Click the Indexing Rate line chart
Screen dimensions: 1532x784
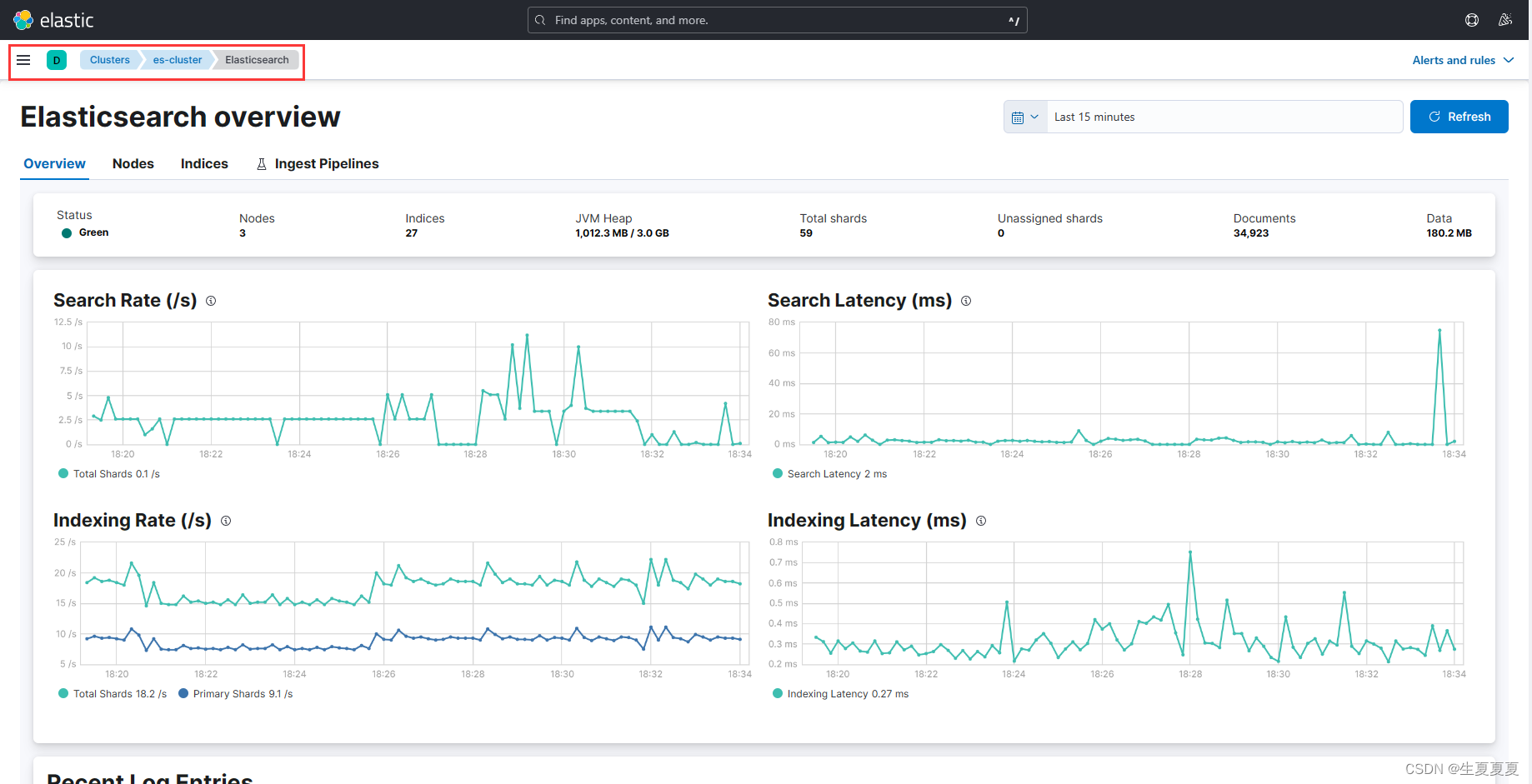[x=414, y=603]
